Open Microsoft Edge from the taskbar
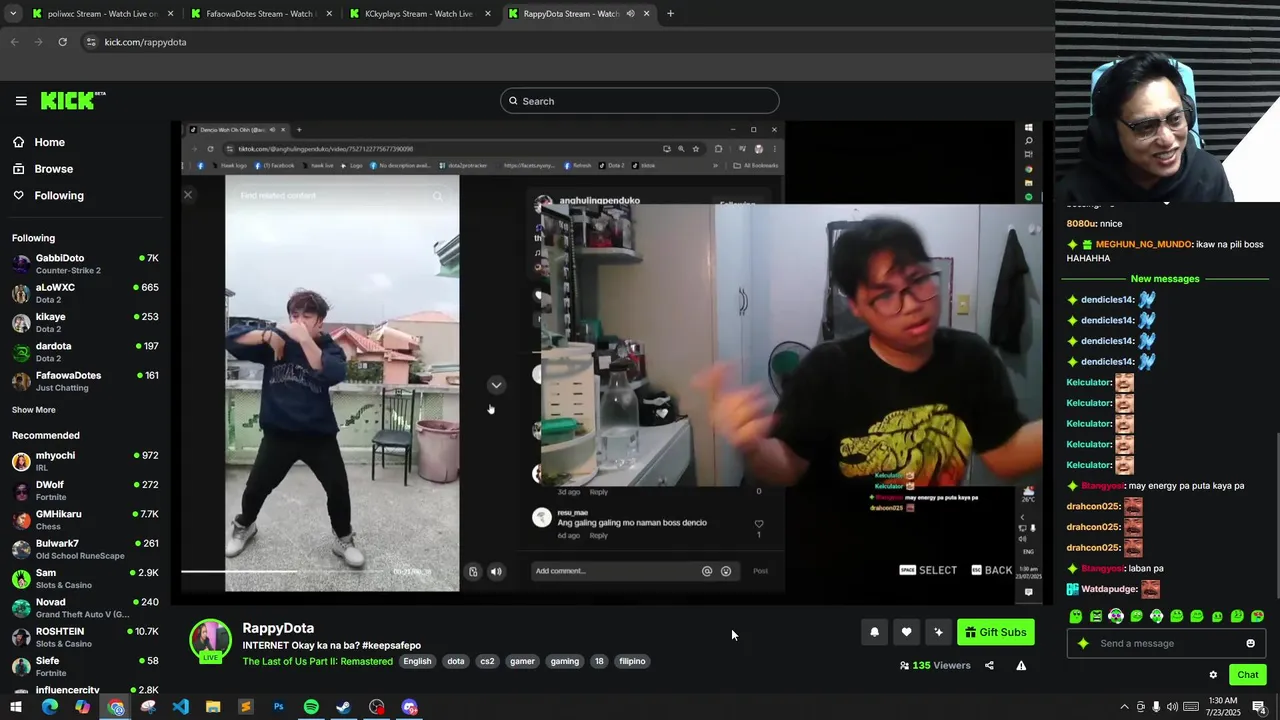Viewport: 1280px width, 720px height. [49, 707]
